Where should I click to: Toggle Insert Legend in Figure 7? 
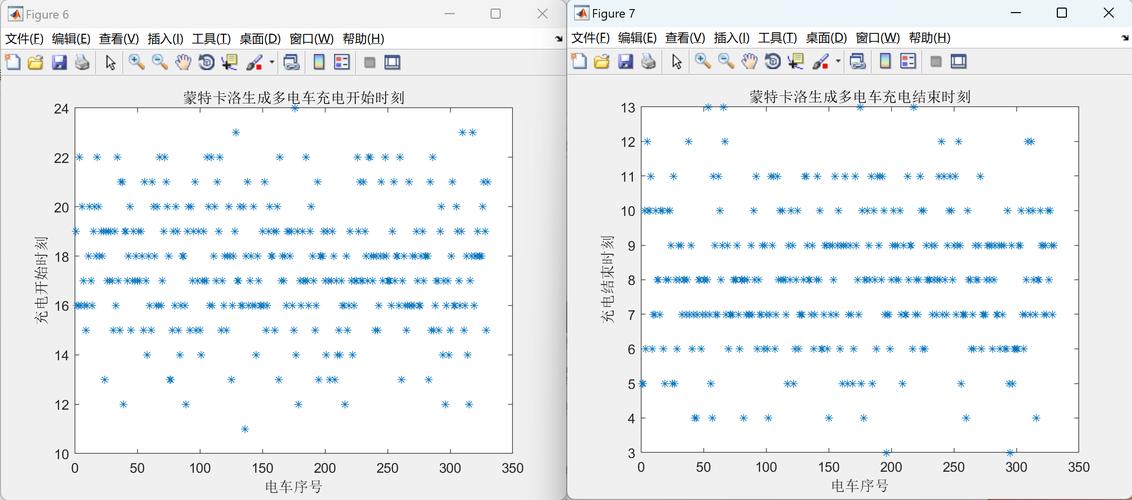(908, 62)
